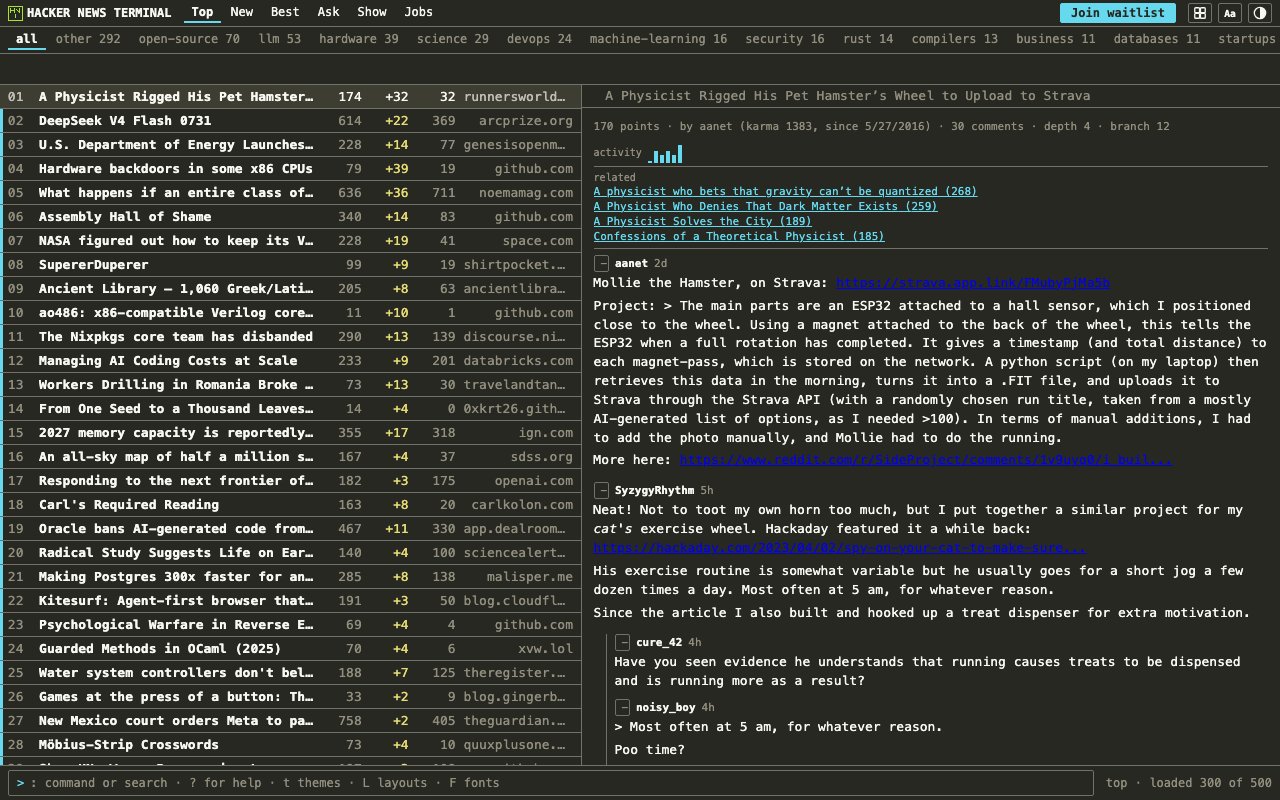The height and width of the screenshot is (800, 1280).
Task: Filter by rust 14 tag
Action: pyautogui.click(x=866, y=39)
